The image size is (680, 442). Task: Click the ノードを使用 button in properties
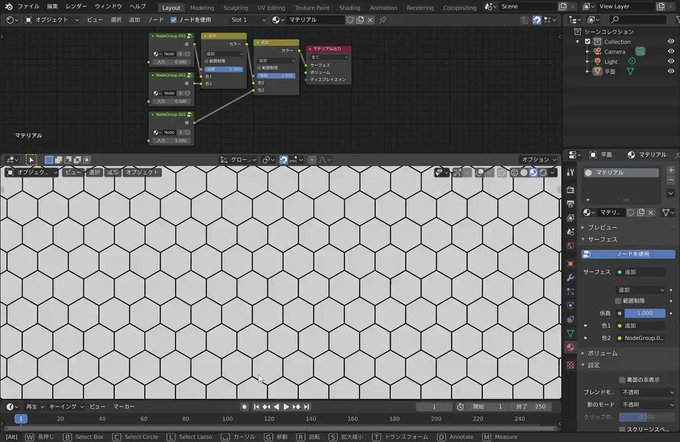628,254
